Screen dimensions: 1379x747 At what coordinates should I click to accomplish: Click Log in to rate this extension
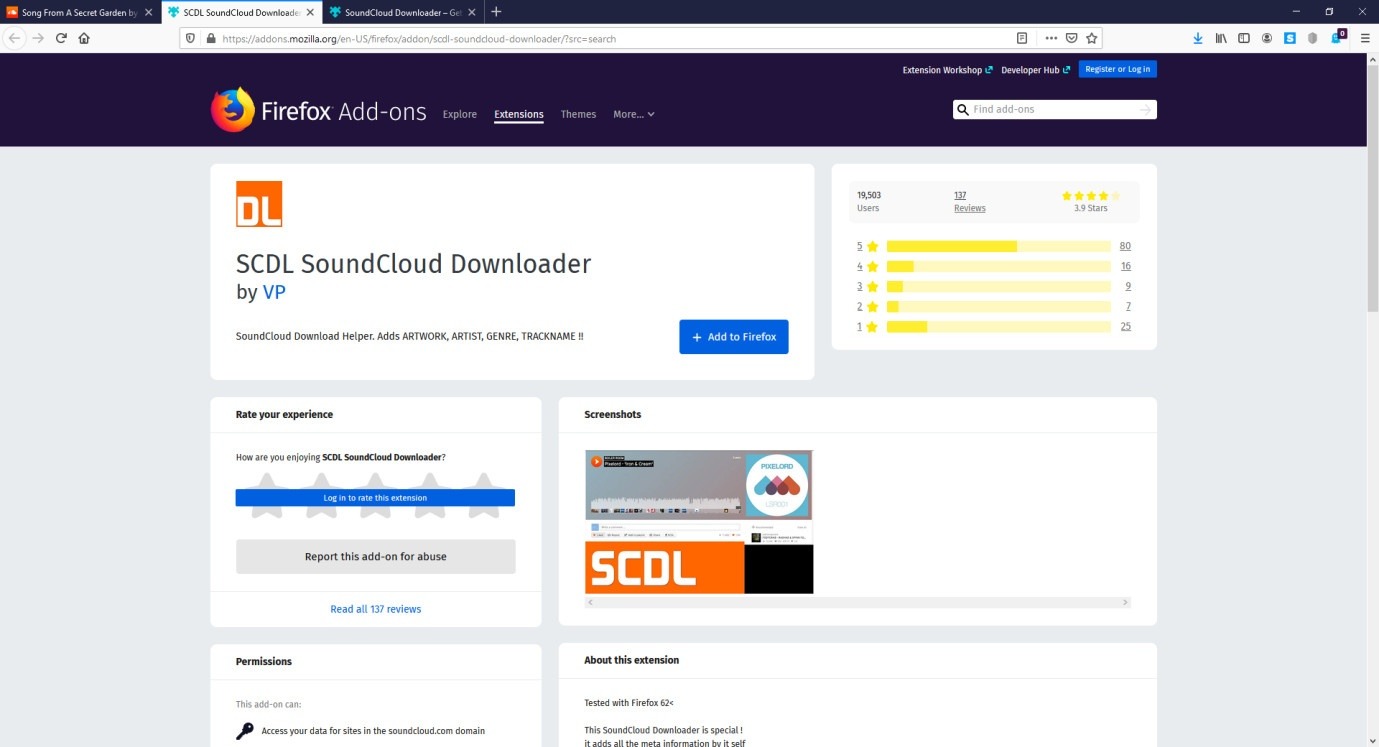coord(375,497)
